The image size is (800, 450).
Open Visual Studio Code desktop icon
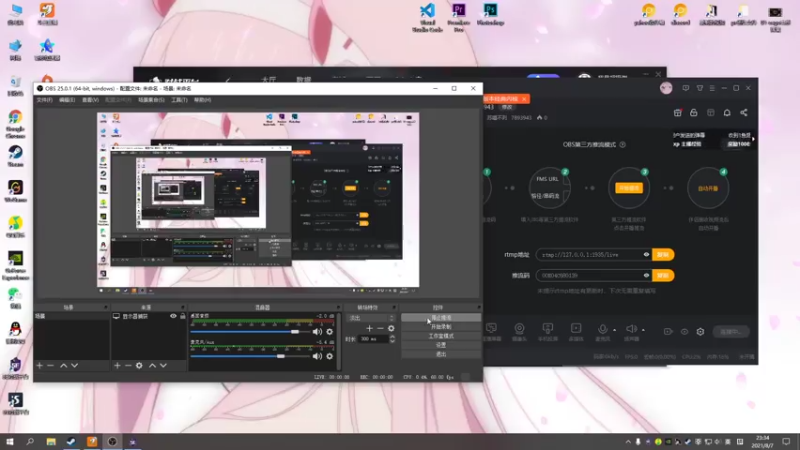pyautogui.click(x=428, y=17)
